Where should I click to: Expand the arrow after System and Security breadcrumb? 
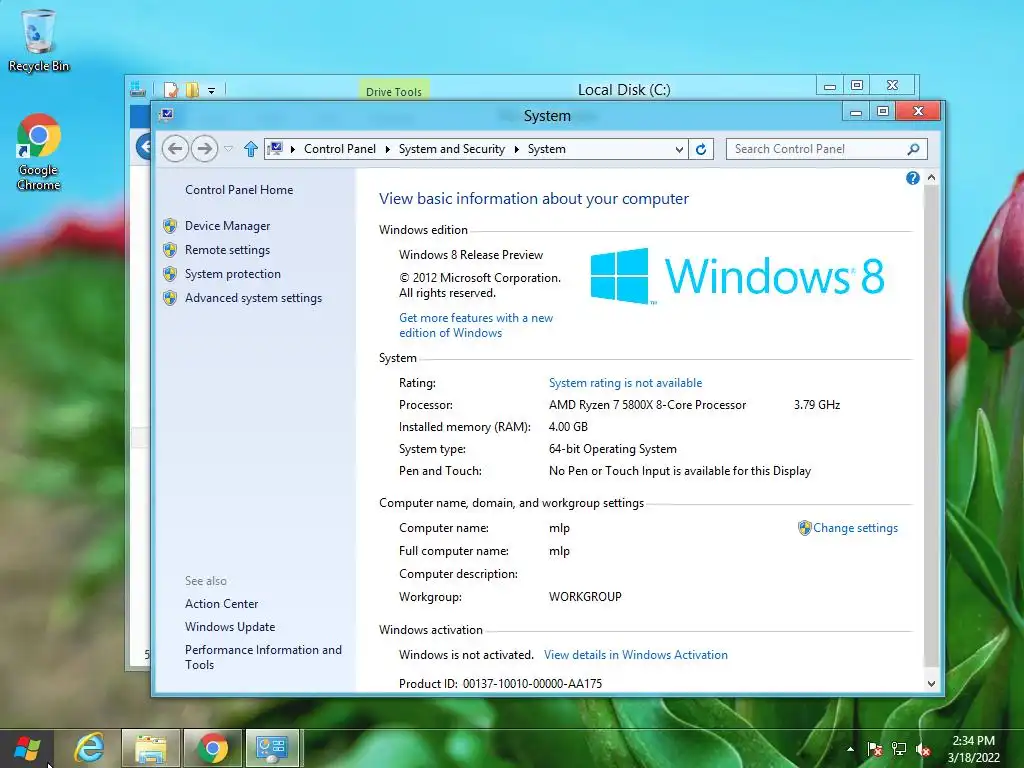(517, 149)
